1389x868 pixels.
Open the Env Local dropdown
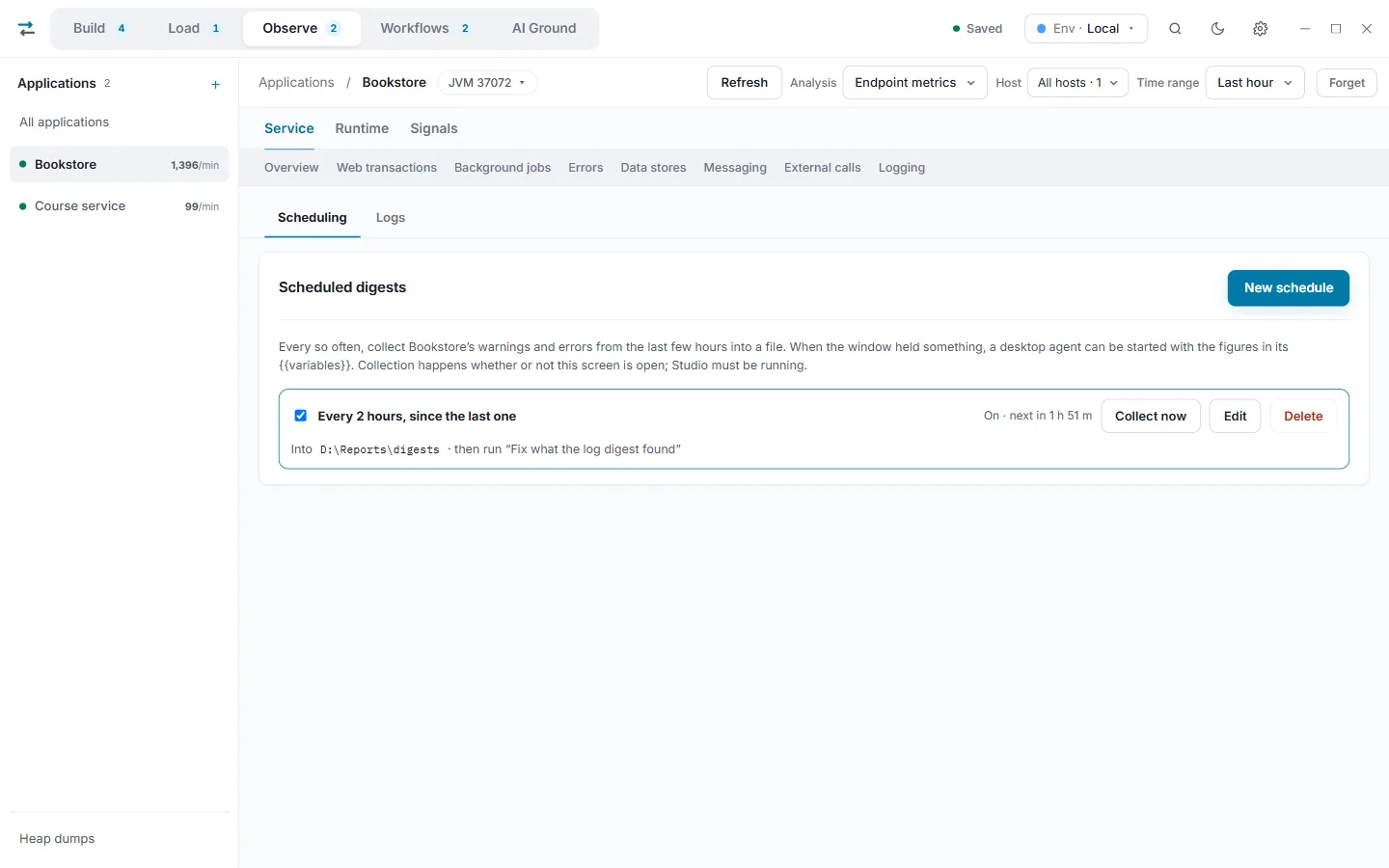tap(1086, 29)
